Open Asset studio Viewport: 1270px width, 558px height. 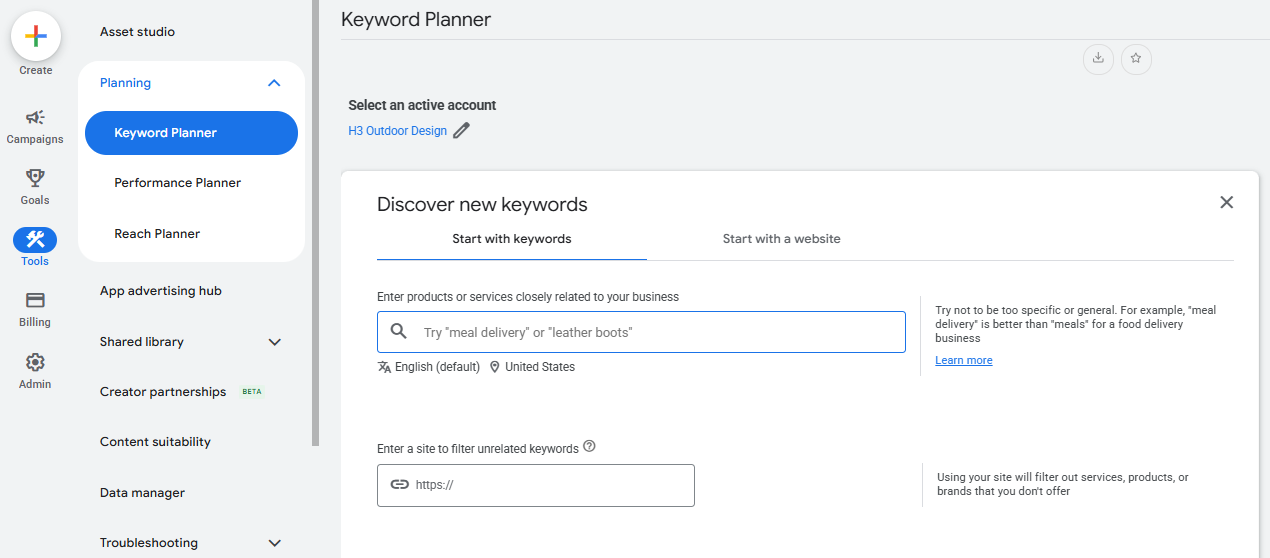coord(137,32)
